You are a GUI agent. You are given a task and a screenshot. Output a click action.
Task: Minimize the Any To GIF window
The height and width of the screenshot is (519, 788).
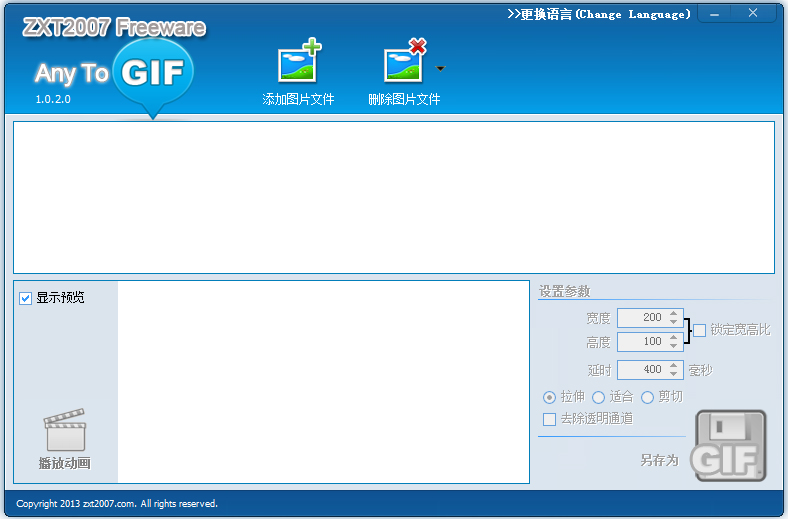pyautogui.click(x=715, y=14)
